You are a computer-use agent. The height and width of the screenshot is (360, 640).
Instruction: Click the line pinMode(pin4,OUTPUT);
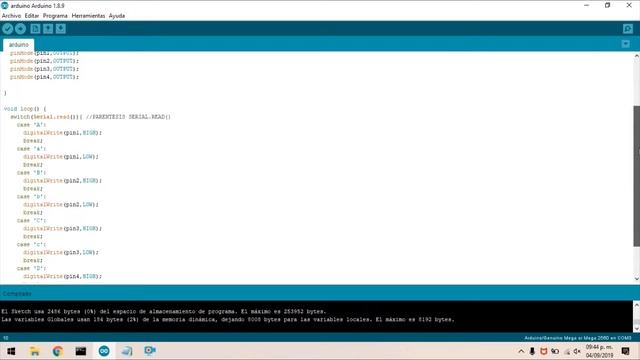(x=44, y=77)
